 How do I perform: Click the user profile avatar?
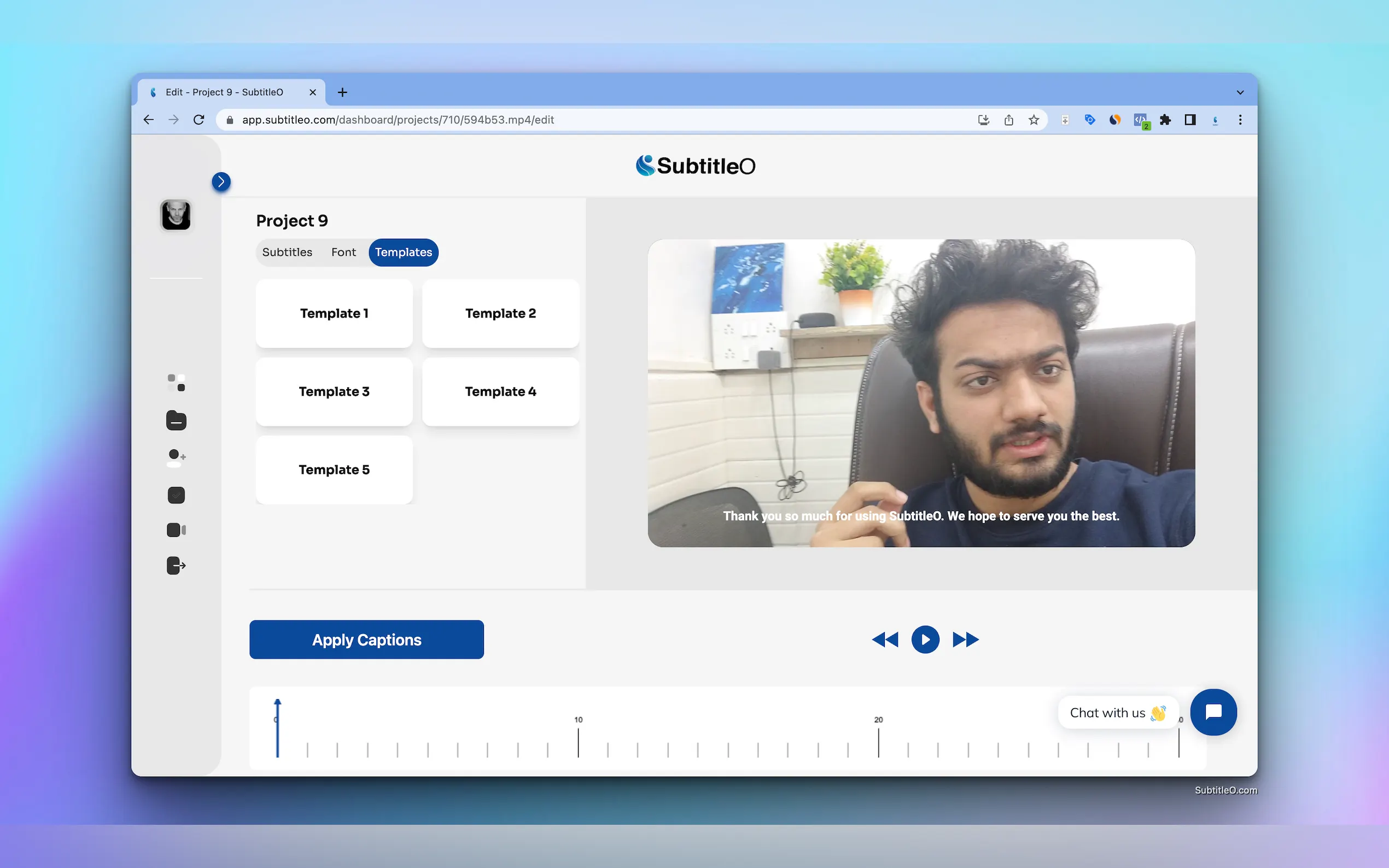176,215
